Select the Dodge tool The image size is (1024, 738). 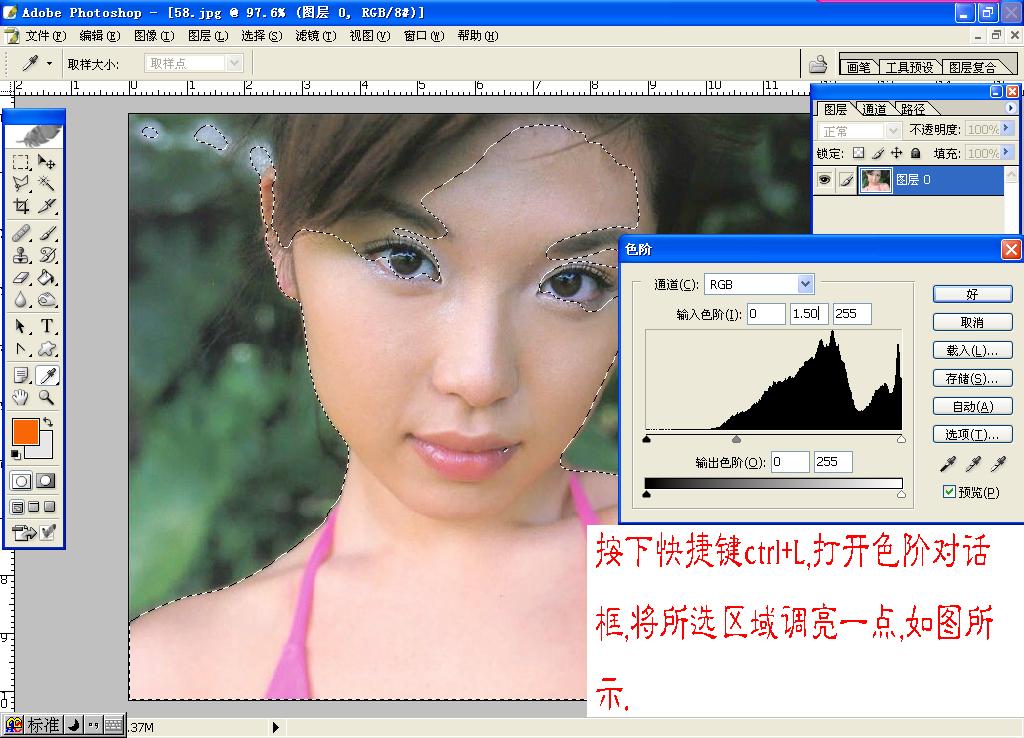[x=46, y=300]
